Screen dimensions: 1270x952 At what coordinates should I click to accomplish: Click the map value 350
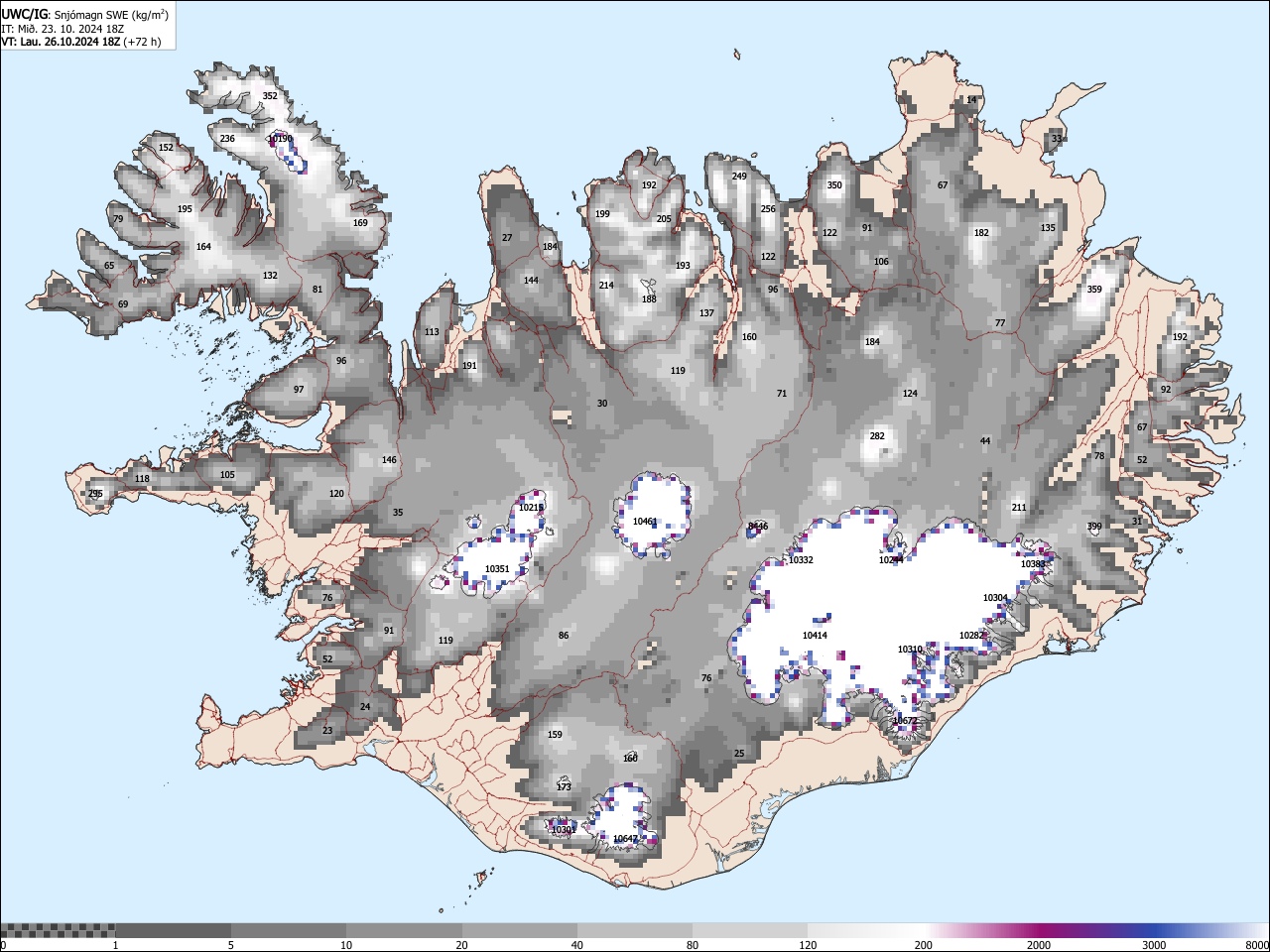click(x=834, y=185)
